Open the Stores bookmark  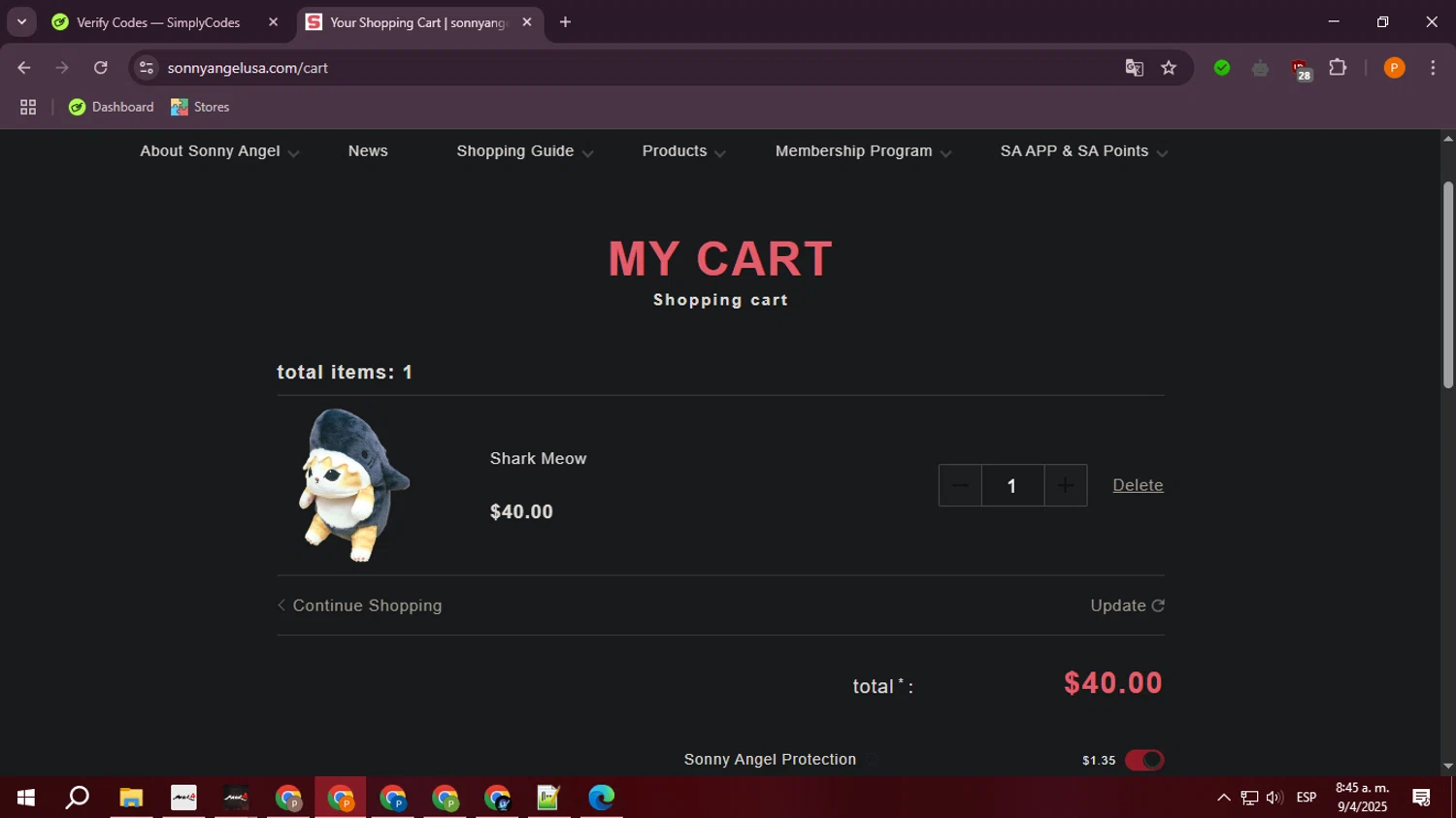pos(200,108)
